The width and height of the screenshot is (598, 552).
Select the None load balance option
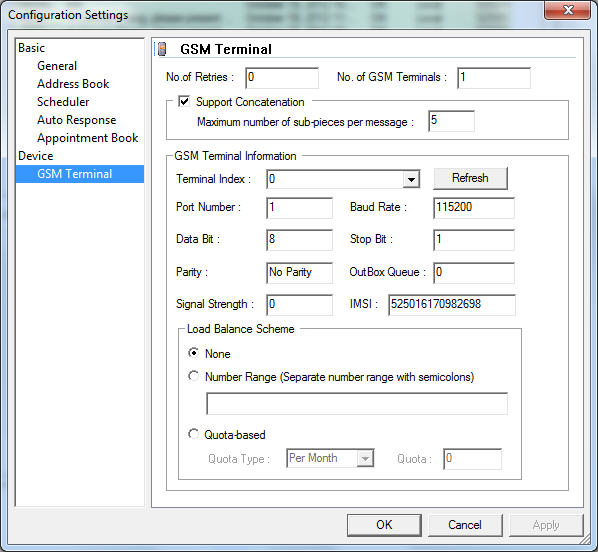[193, 353]
